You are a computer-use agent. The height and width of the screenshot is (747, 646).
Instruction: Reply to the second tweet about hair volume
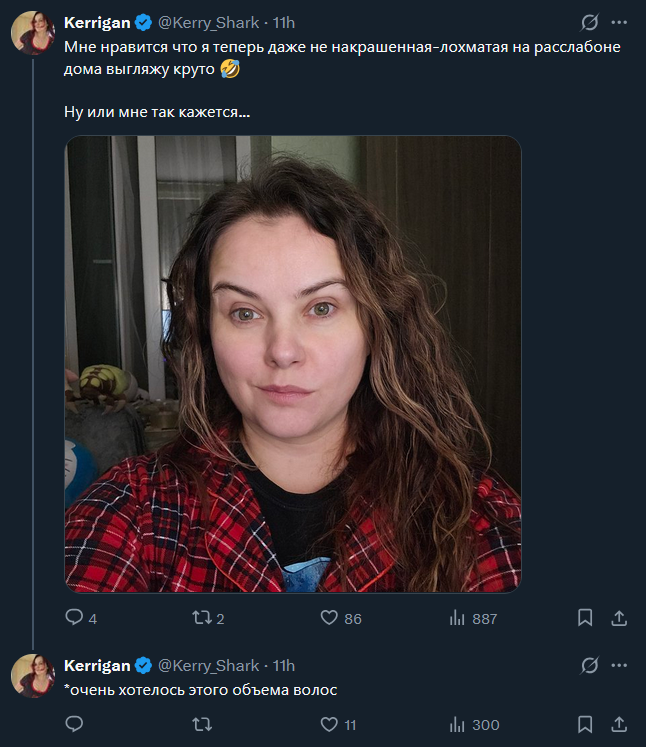coord(73,724)
